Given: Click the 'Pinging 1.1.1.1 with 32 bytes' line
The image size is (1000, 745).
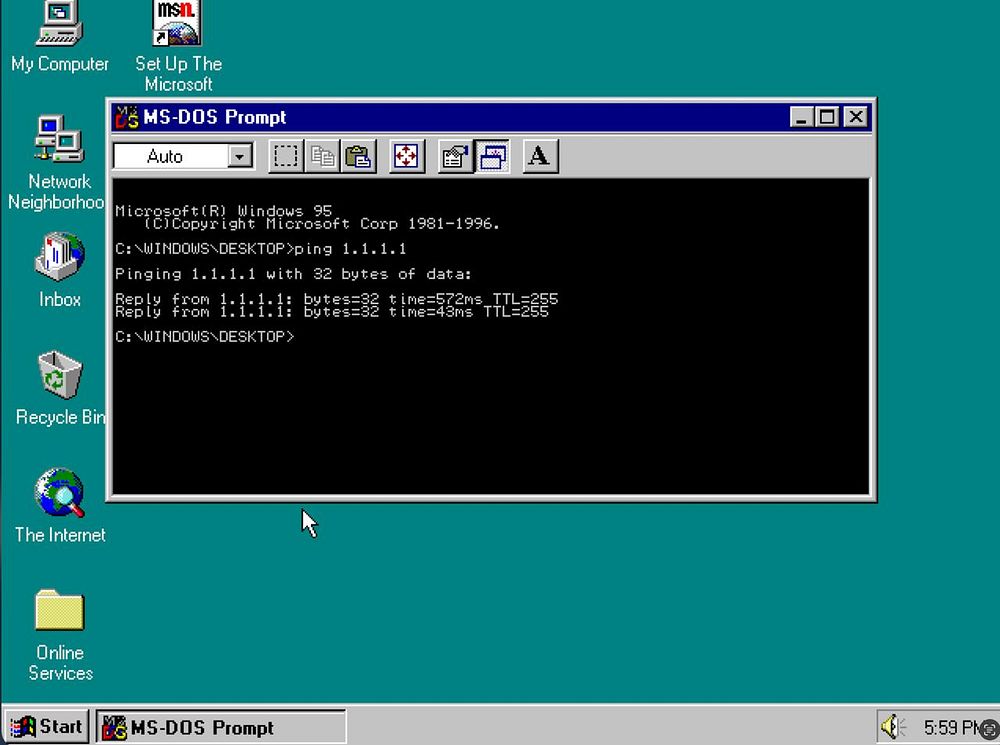Looking at the screenshot, I should tap(293, 274).
